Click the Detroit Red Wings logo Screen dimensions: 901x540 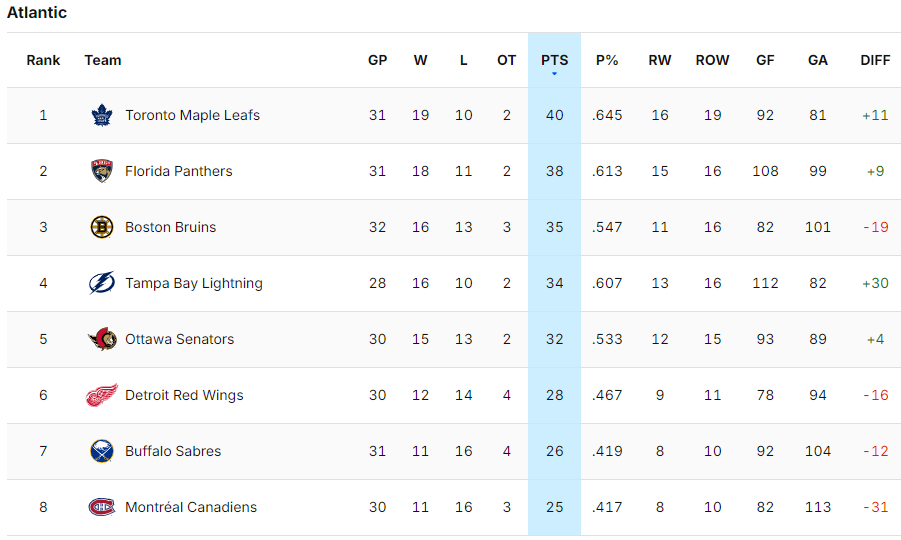(x=102, y=395)
